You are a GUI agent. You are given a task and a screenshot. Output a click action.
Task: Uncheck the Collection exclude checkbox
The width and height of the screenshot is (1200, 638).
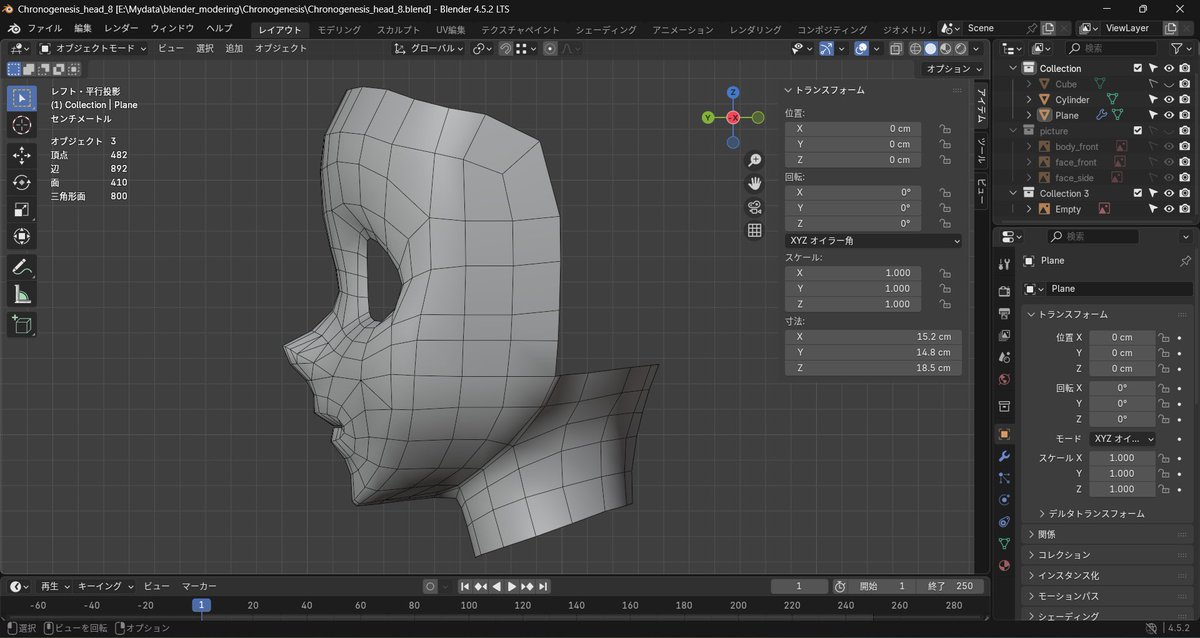click(x=1137, y=68)
